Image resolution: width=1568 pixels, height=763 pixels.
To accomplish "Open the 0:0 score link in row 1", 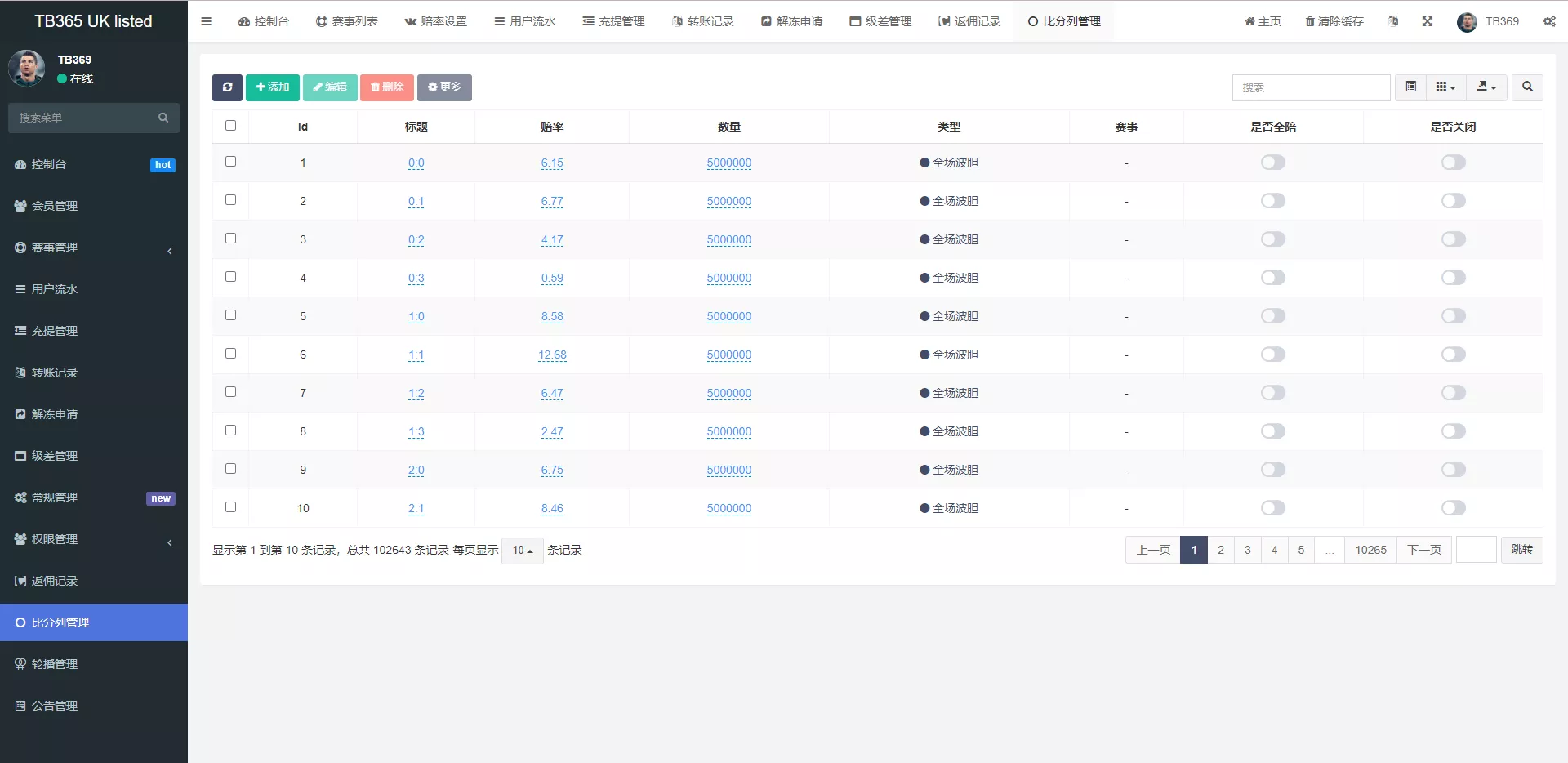I will click(x=416, y=163).
